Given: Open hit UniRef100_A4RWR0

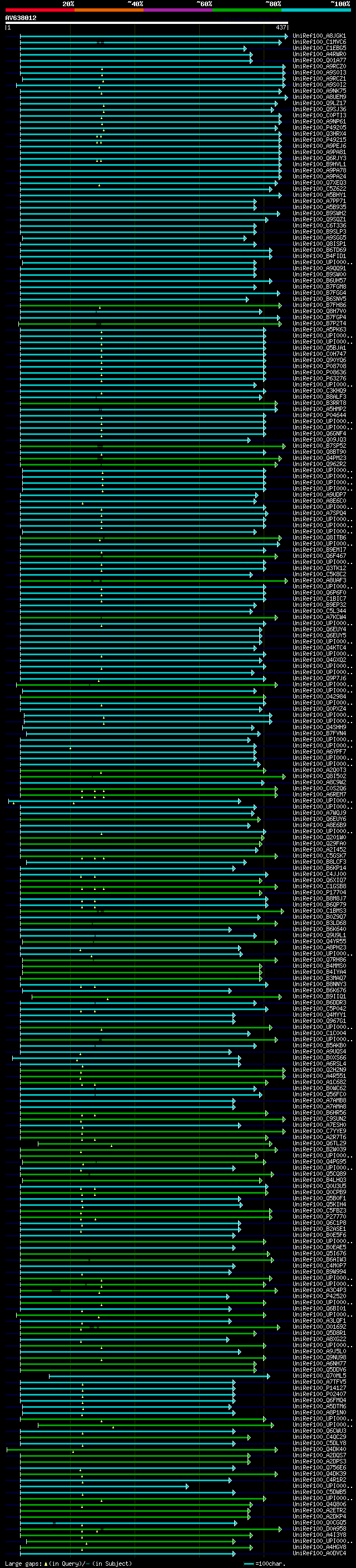Looking at the screenshot, I should tap(319, 54).
